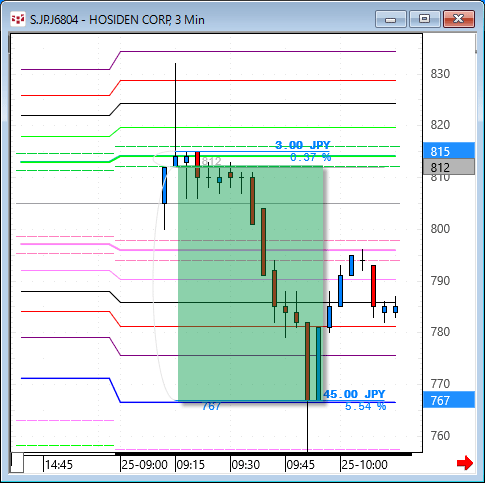This screenshot has width=485, height=483.
Task: Click the small white box at bottom-left corner
Action: 17,463
